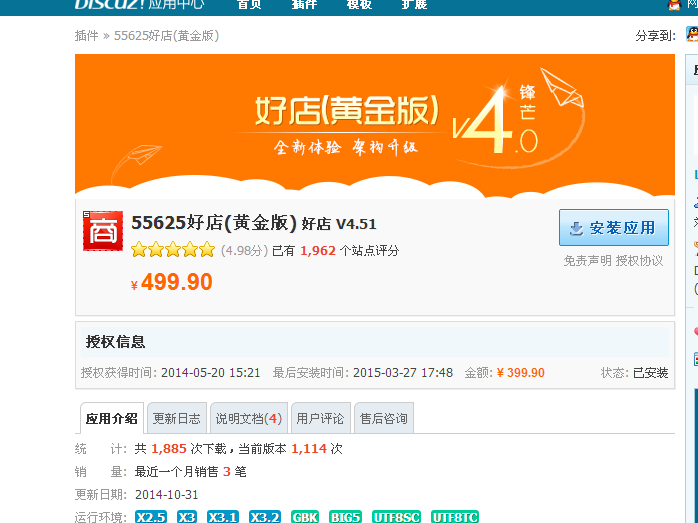Click the QQ share icon next to 分享到
This screenshot has width=698, height=523.
(692, 34)
